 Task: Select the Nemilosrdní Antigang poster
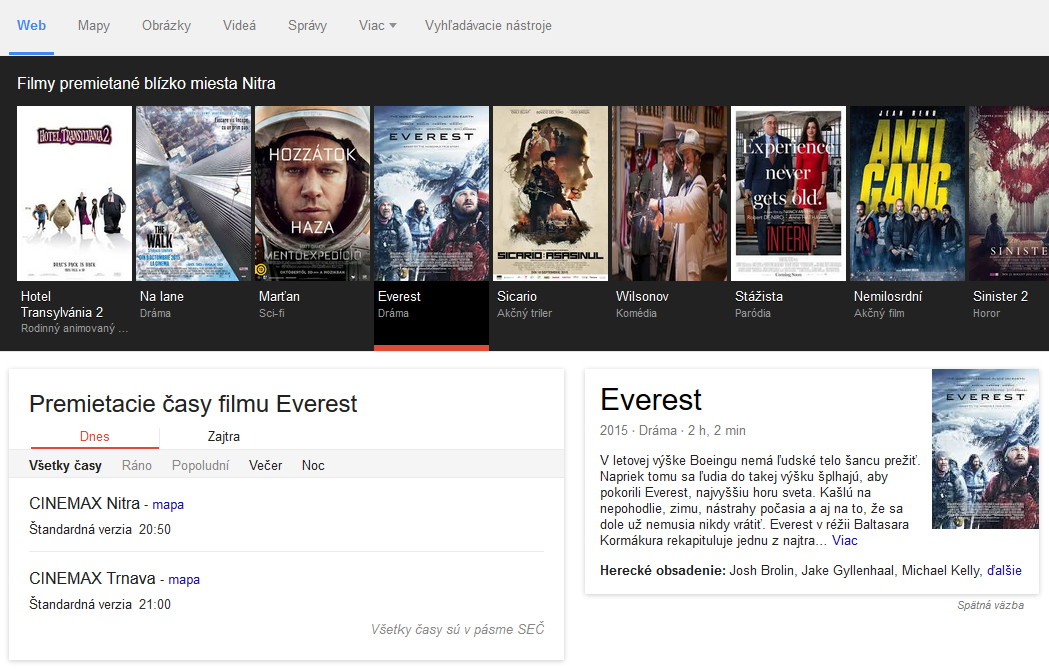coord(908,193)
